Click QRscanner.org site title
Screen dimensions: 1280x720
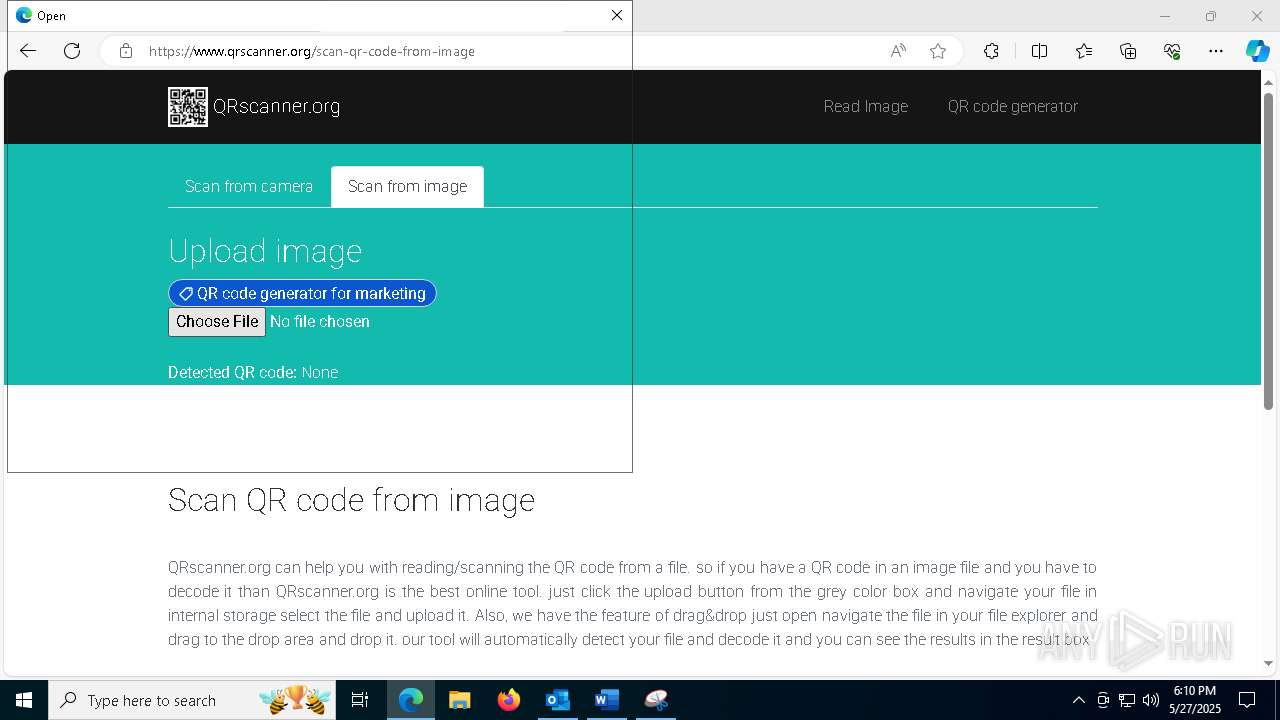277,107
